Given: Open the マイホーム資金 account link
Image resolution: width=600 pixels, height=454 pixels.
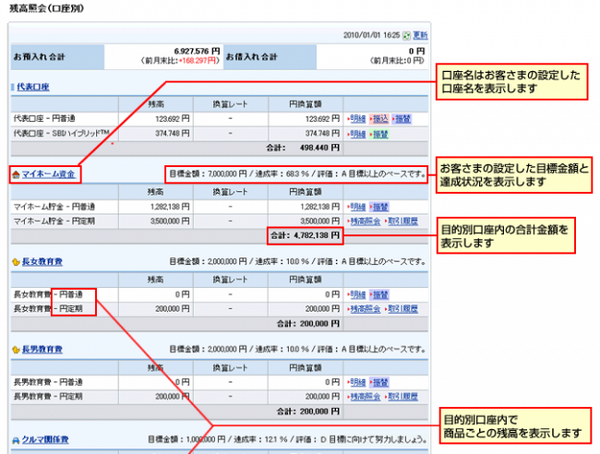Looking at the screenshot, I should click(x=48, y=175).
